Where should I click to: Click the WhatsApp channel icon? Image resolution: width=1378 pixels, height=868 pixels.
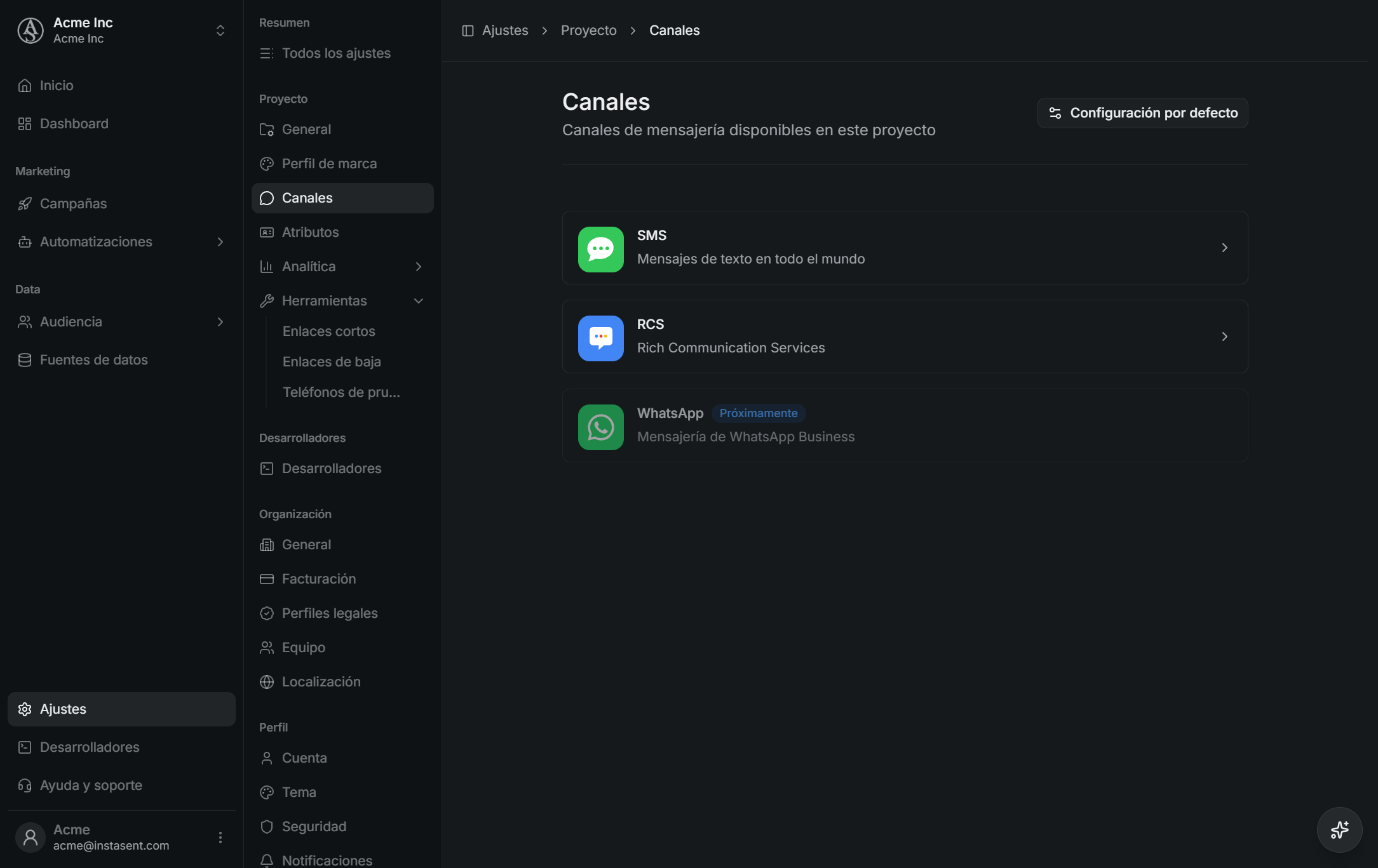[600, 427]
